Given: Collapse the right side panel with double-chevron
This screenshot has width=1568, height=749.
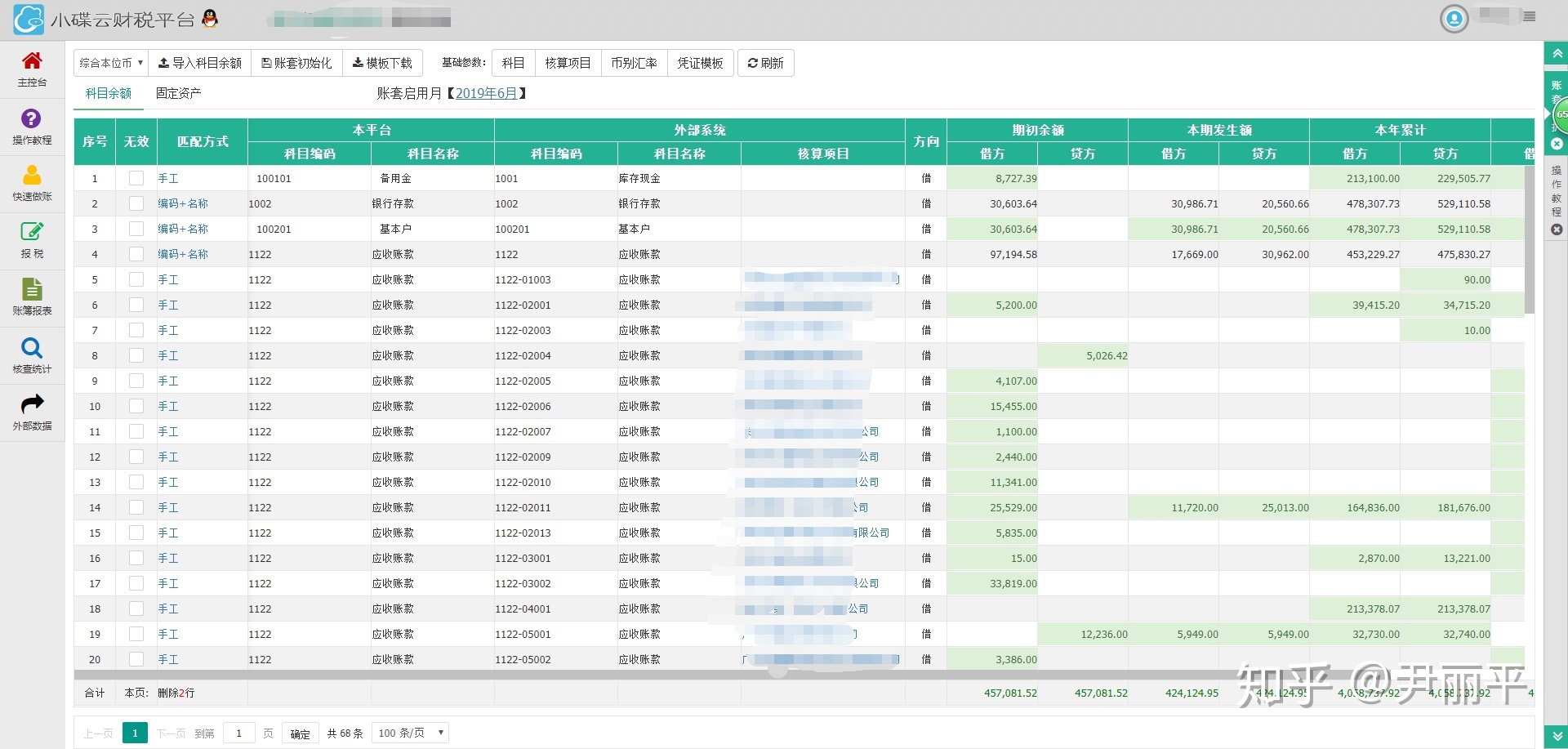Looking at the screenshot, I should click(1557, 53).
